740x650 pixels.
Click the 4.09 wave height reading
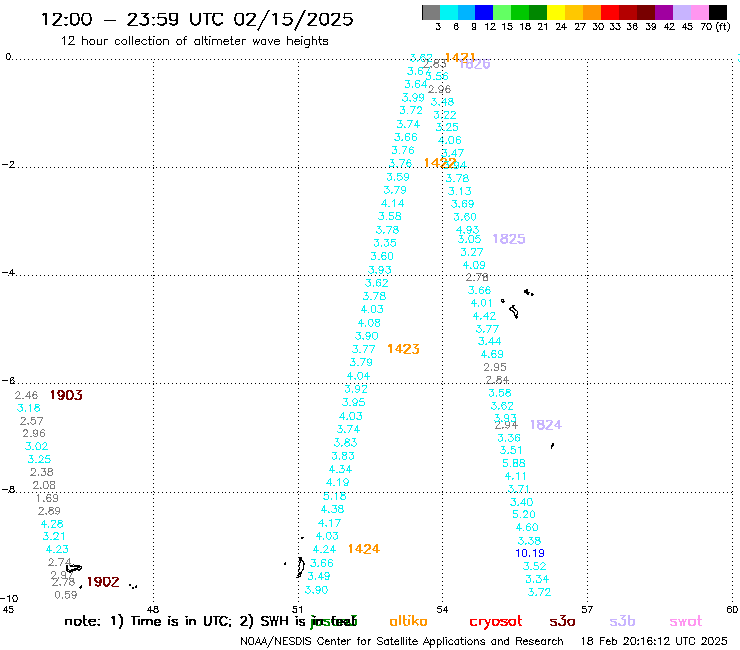click(x=474, y=265)
